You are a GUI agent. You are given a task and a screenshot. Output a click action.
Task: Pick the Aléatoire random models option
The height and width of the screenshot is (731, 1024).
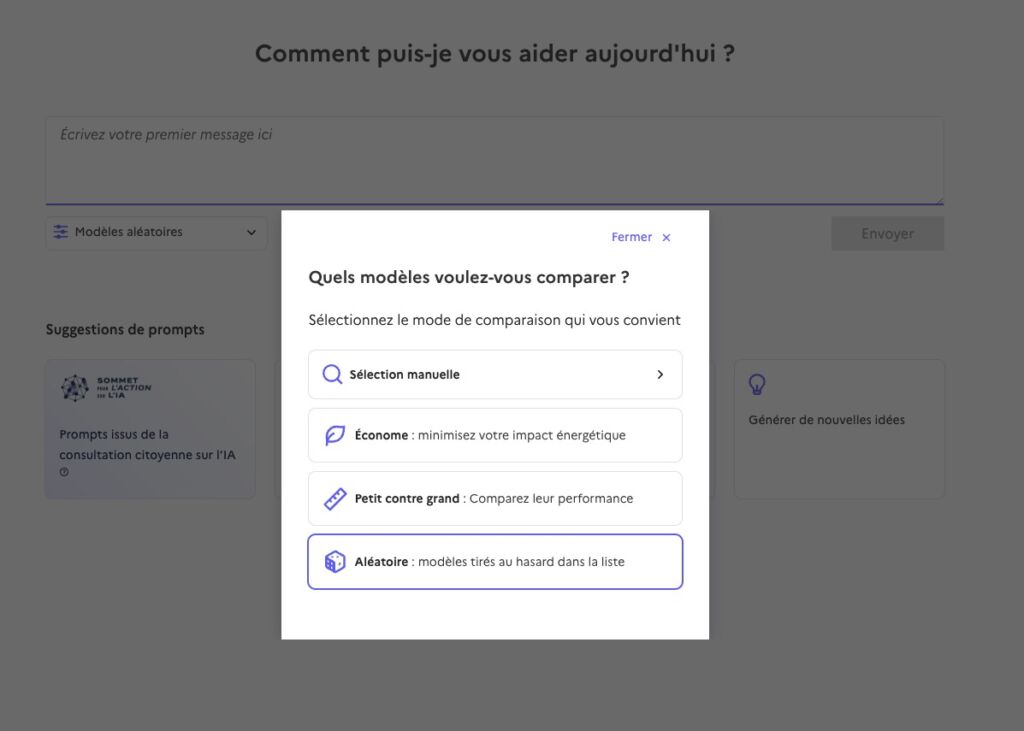click(495, 562)
